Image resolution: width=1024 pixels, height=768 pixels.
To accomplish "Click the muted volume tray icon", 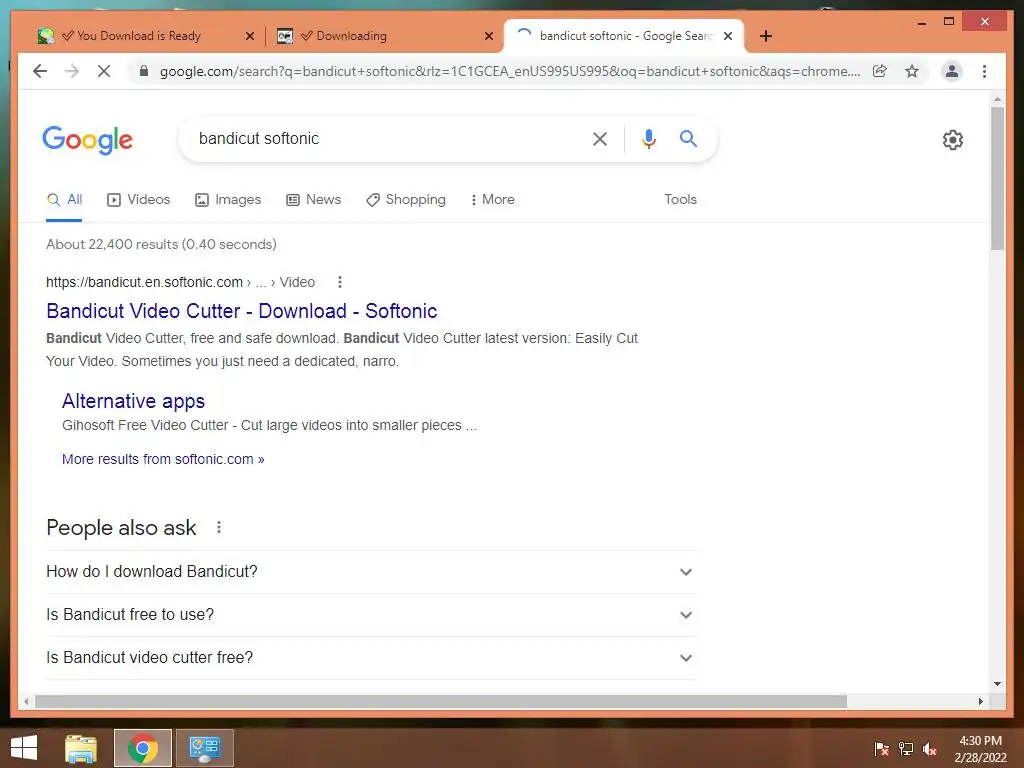I will 929,748.
